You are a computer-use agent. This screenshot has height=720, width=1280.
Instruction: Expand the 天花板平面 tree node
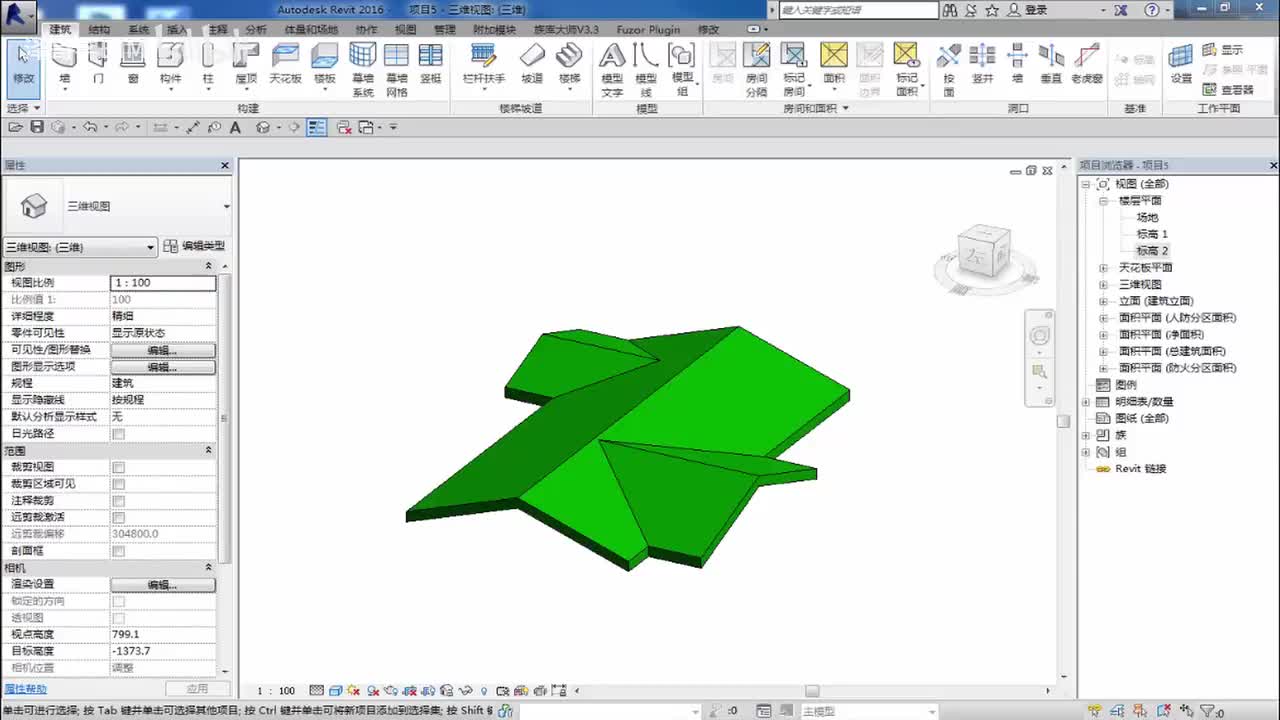pos(1103,268)
